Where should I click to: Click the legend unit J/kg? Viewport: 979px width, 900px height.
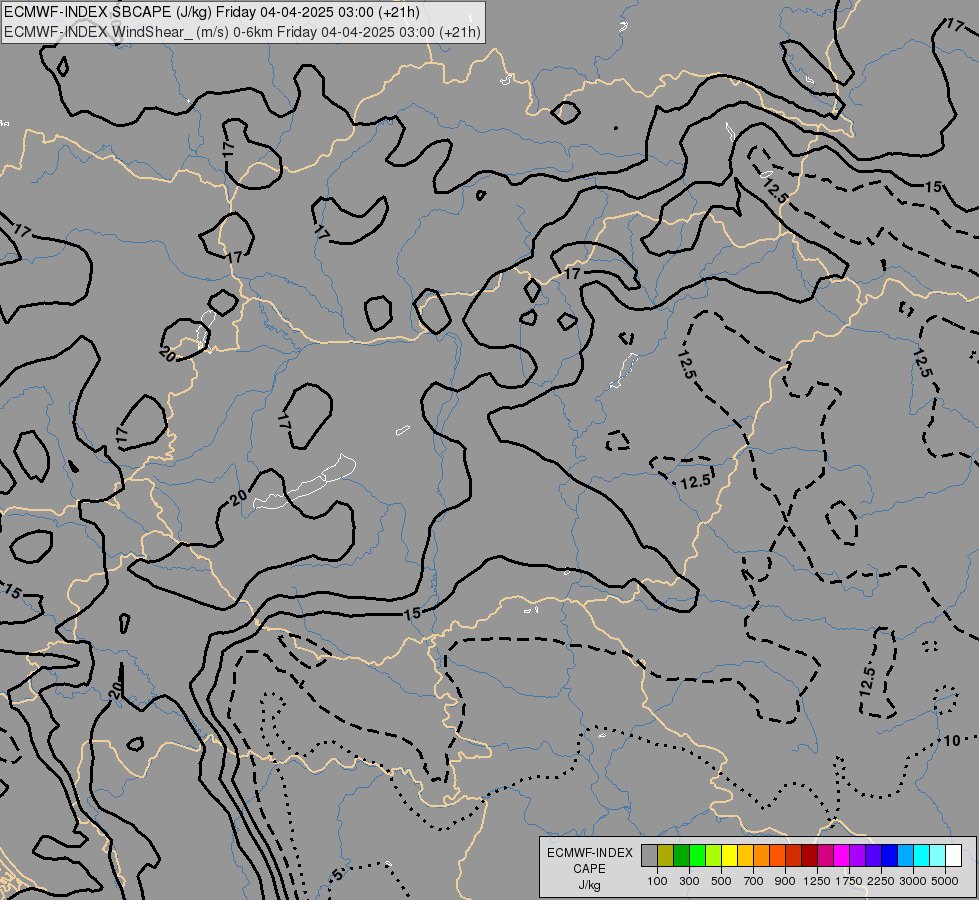click(x=589, y=885)
